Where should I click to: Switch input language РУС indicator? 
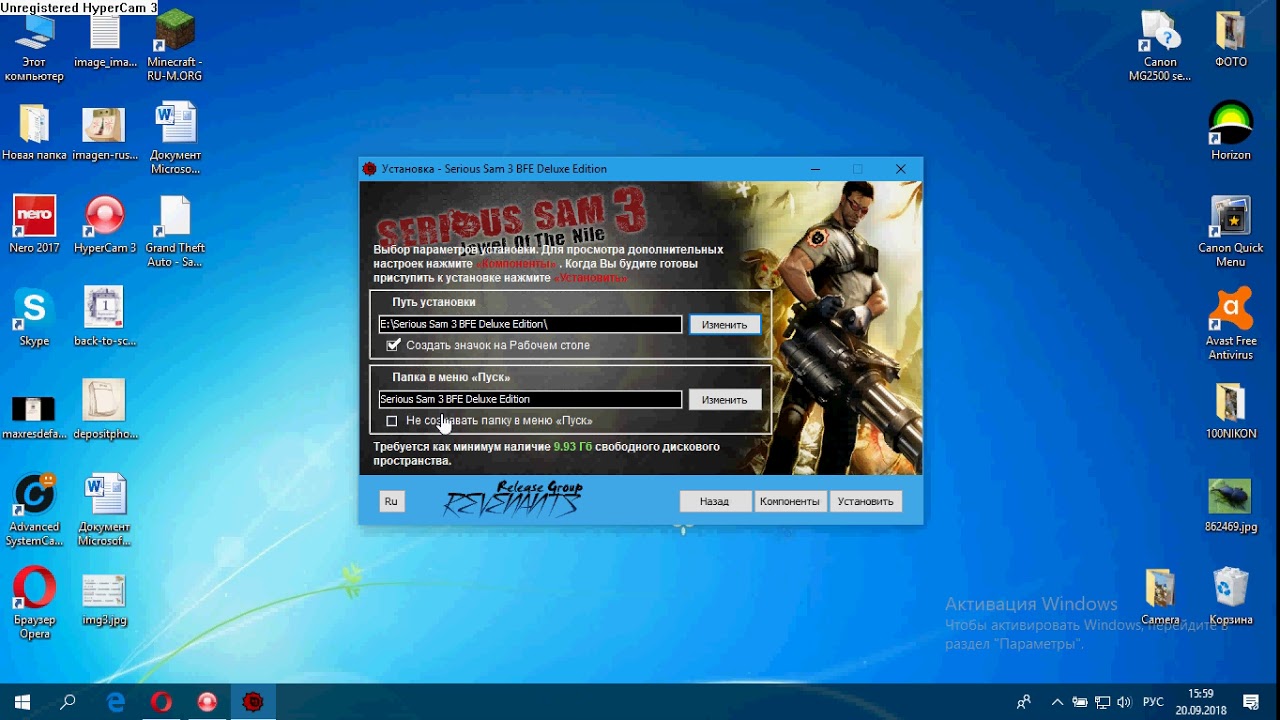[1153, 702]
